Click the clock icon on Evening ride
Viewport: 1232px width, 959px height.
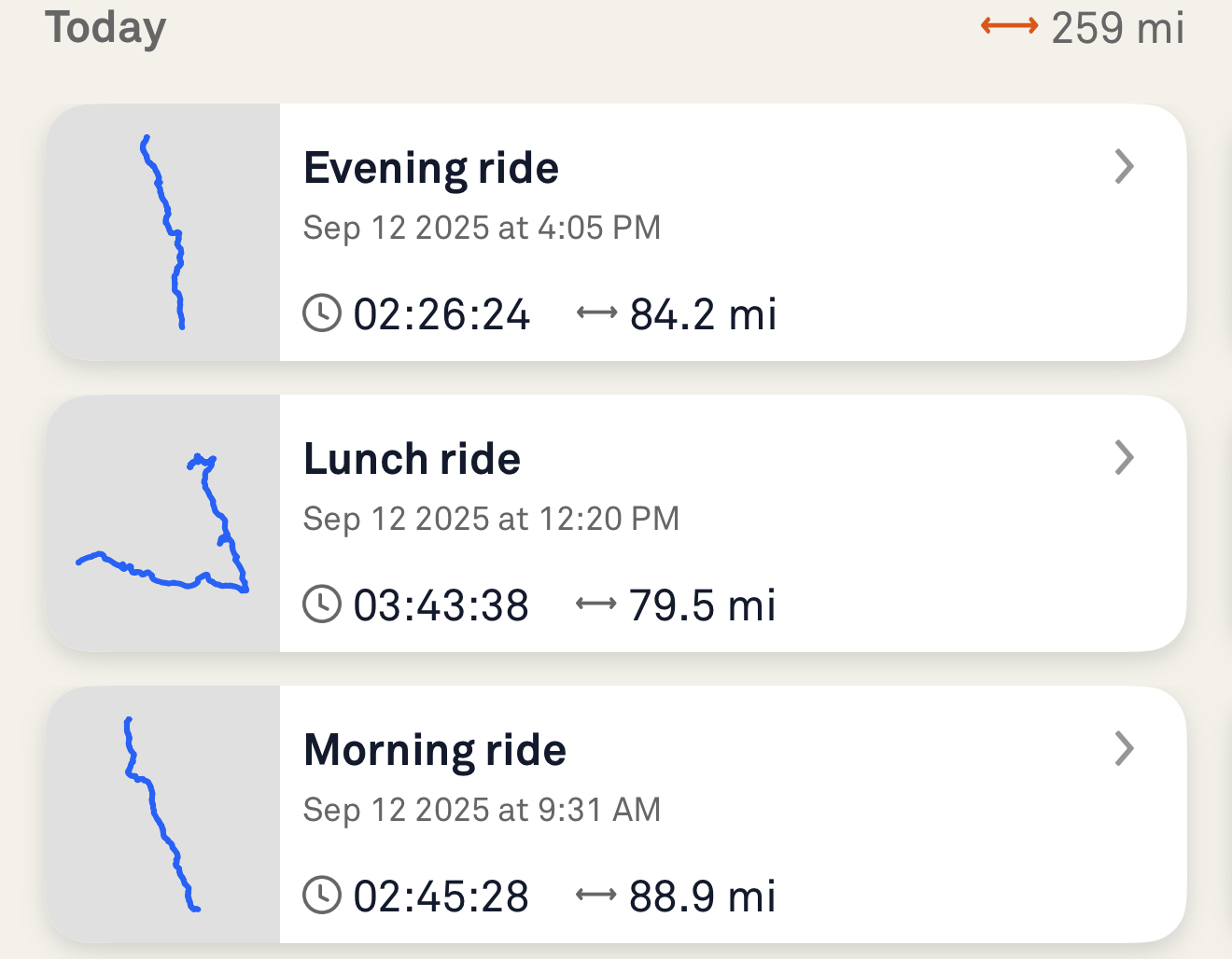coord(322,313)
